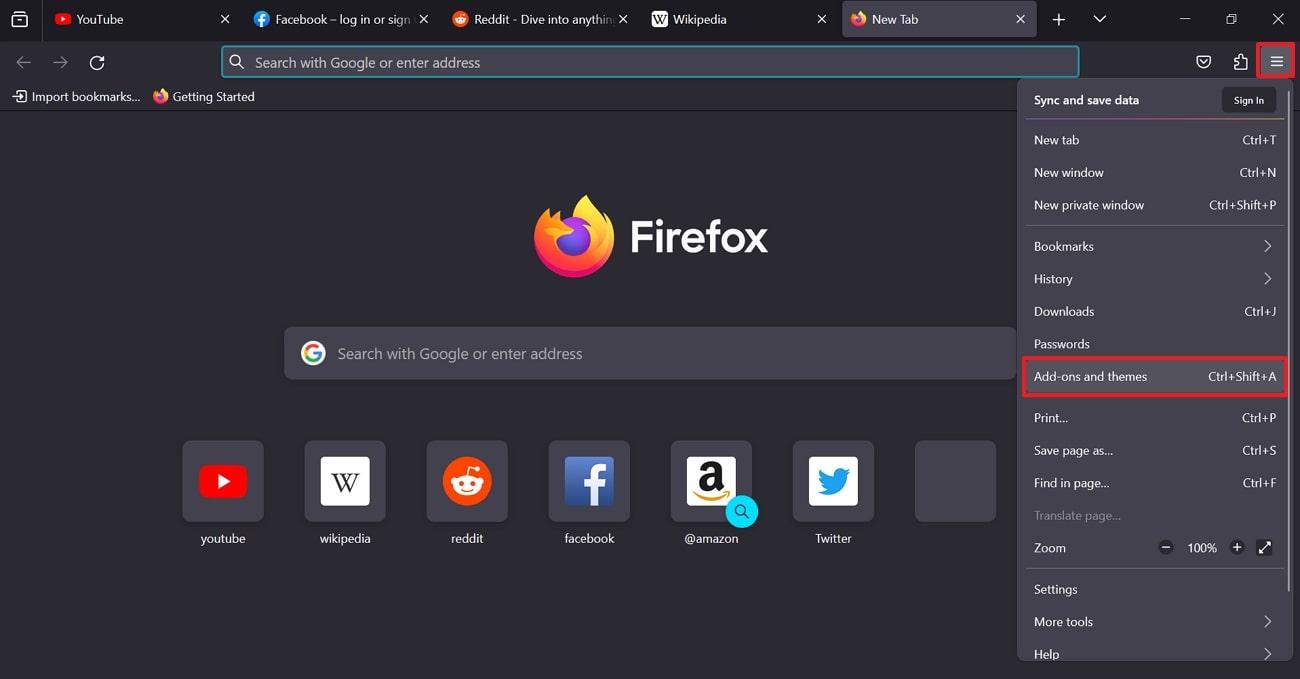Open Add-ons and themes
The height and width of the screenshot is (679, 1300).
(1154, 376)
